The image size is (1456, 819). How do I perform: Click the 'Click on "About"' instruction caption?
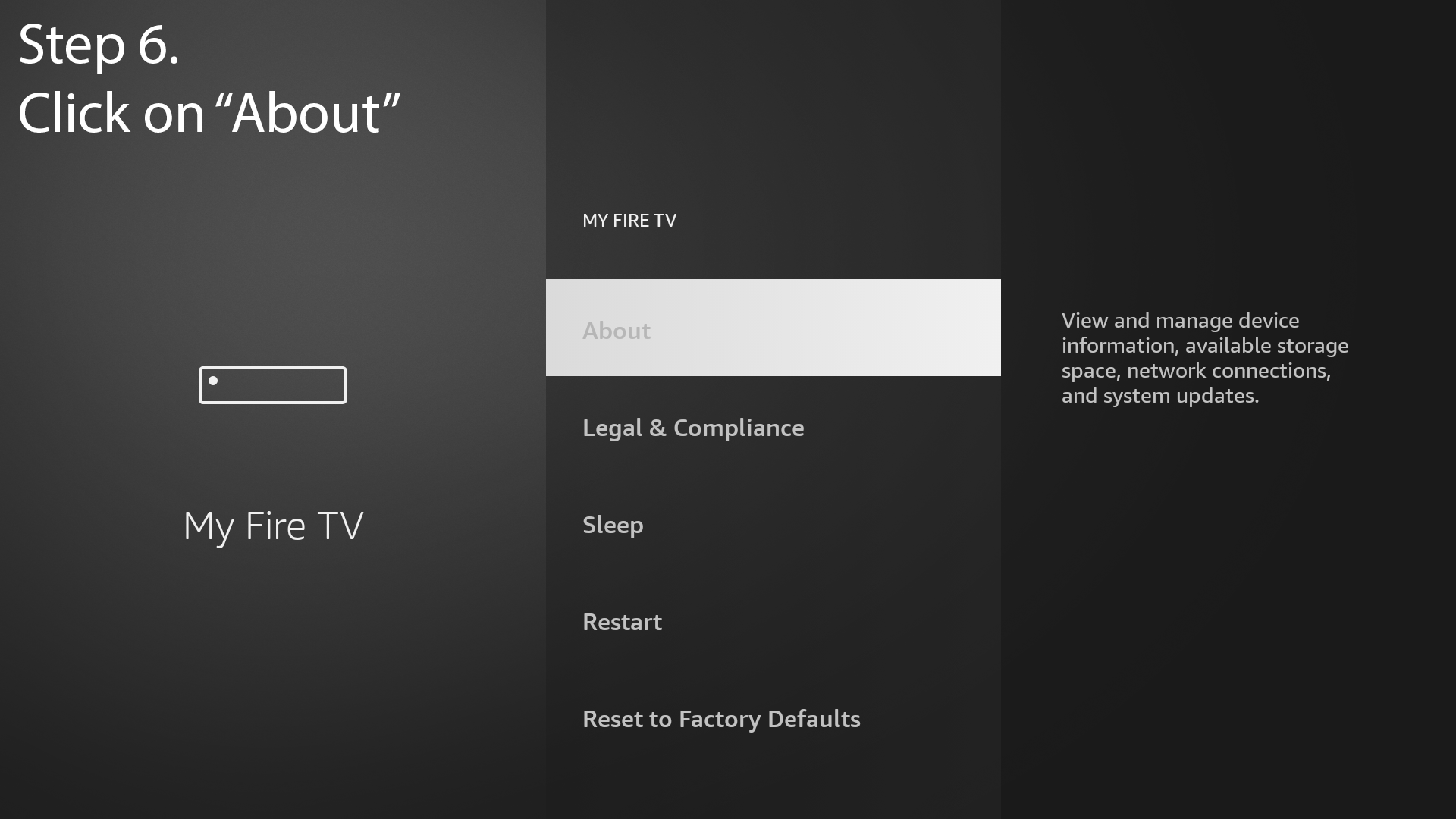click(209, 114)
